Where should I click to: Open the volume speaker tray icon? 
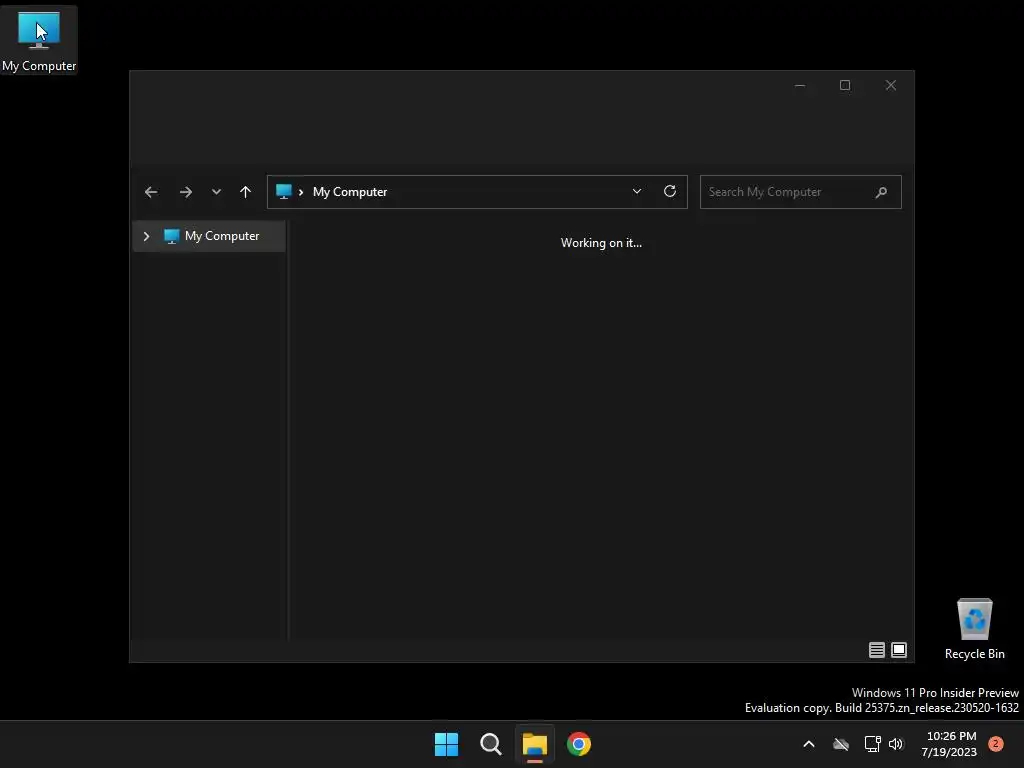click(x=896, y=744)
